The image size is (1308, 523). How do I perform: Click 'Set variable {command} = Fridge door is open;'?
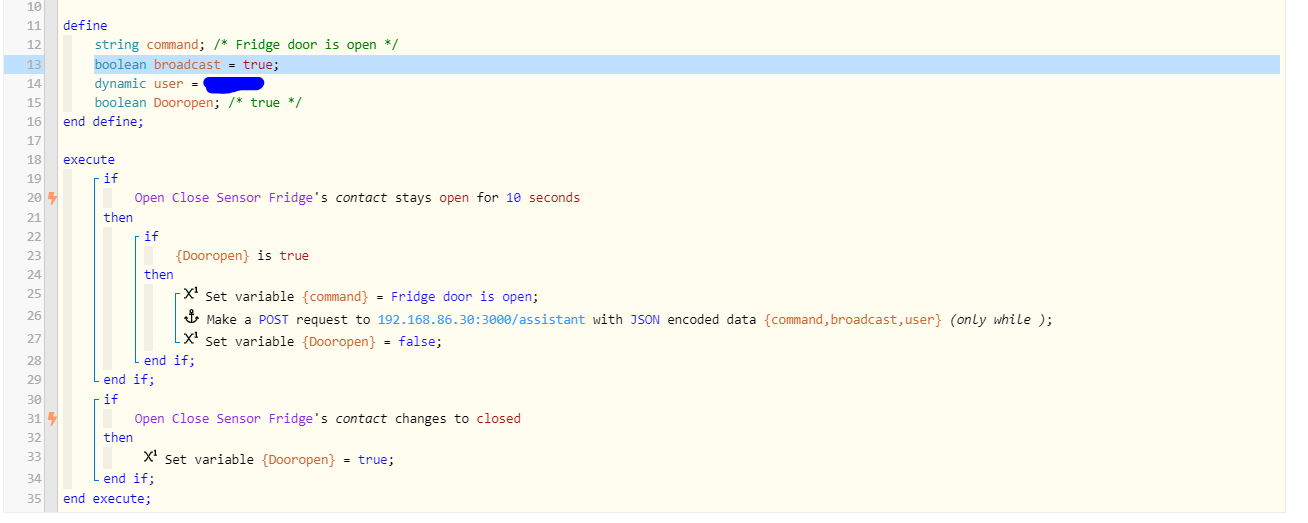coord(372,297)
